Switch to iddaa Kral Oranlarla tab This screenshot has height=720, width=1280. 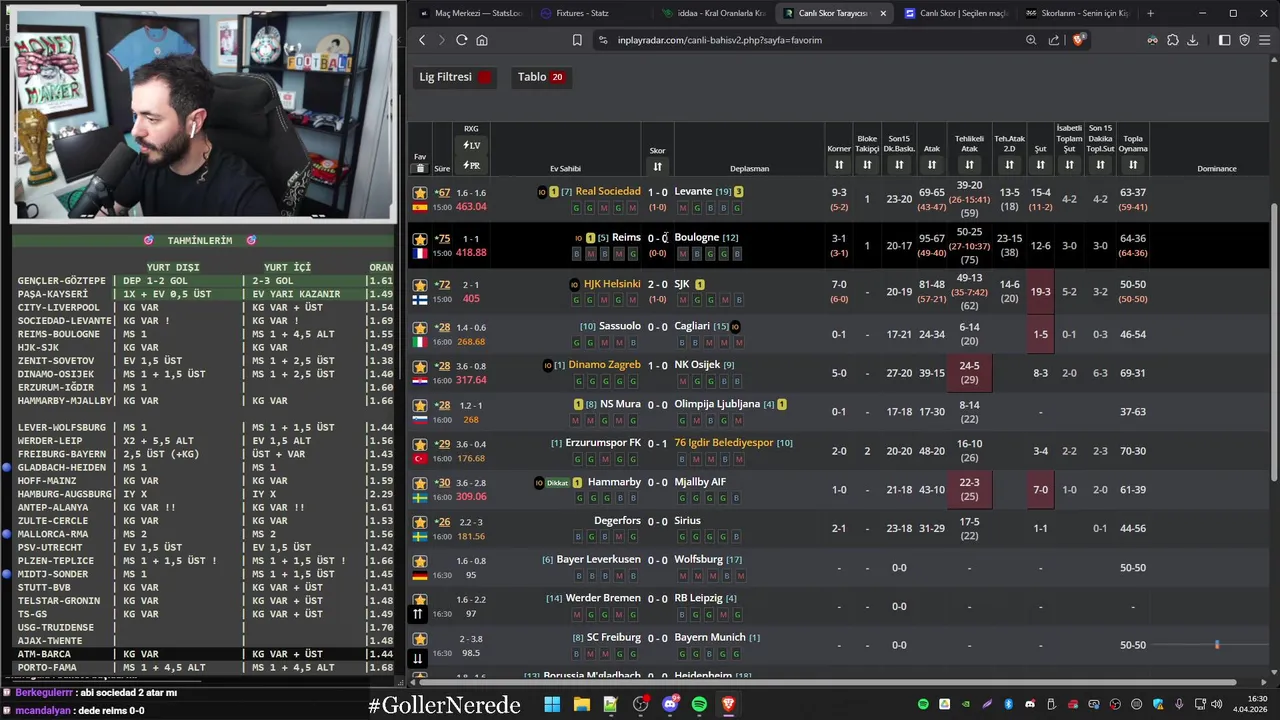click(714, 13)
